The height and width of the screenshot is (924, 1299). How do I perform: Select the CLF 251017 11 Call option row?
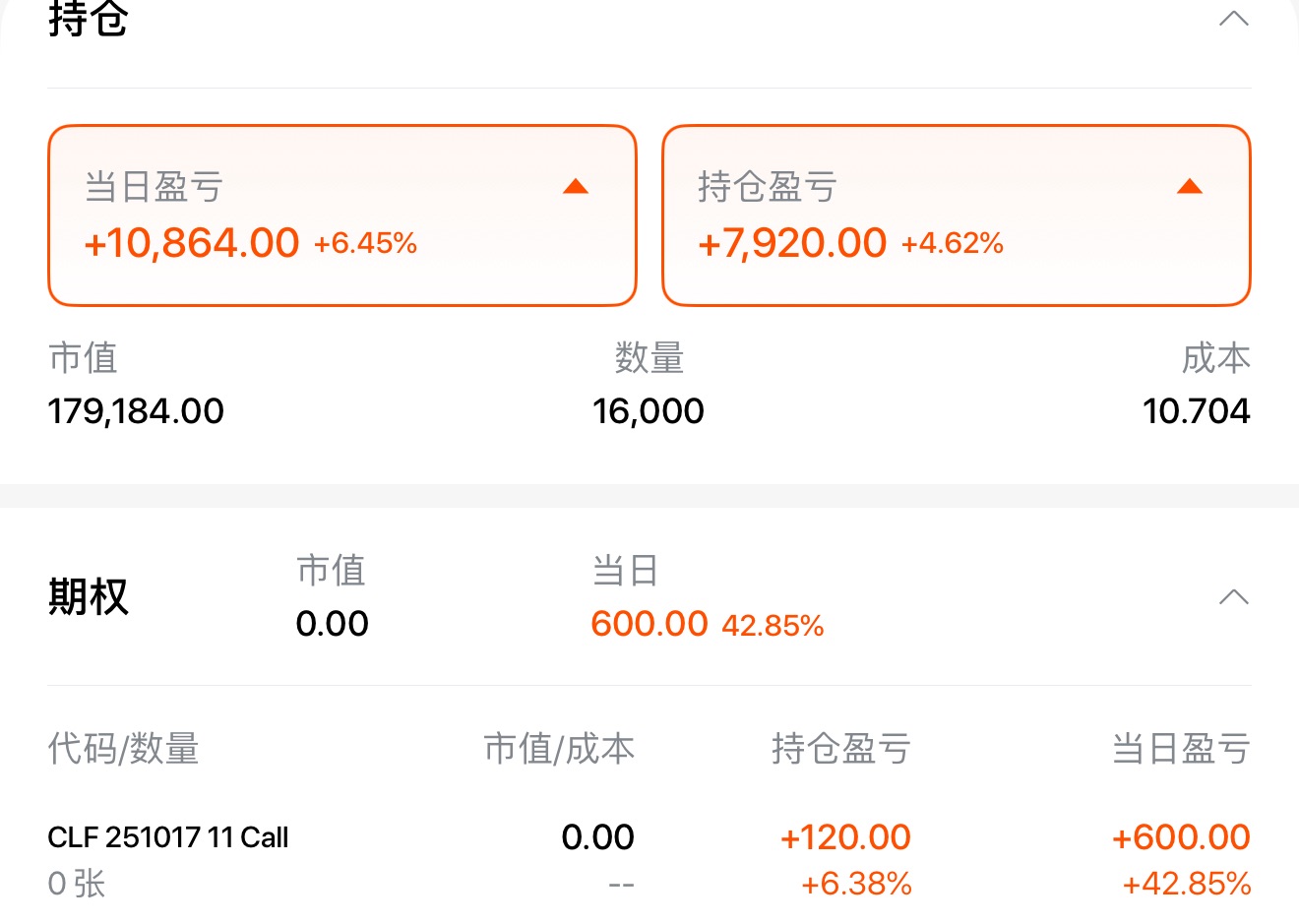coord(649,859)
